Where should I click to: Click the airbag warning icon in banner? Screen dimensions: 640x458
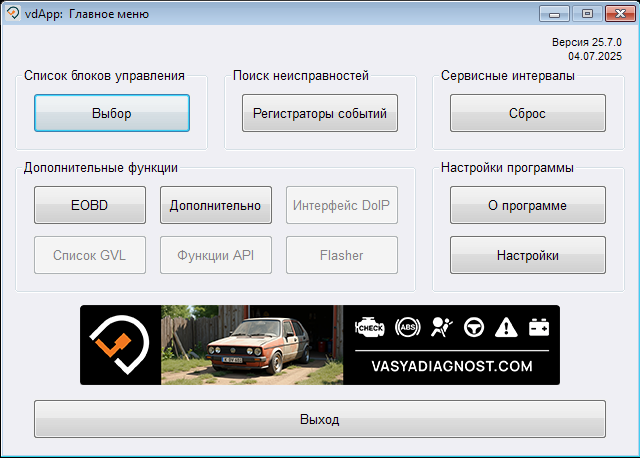[x=439, y=327]
